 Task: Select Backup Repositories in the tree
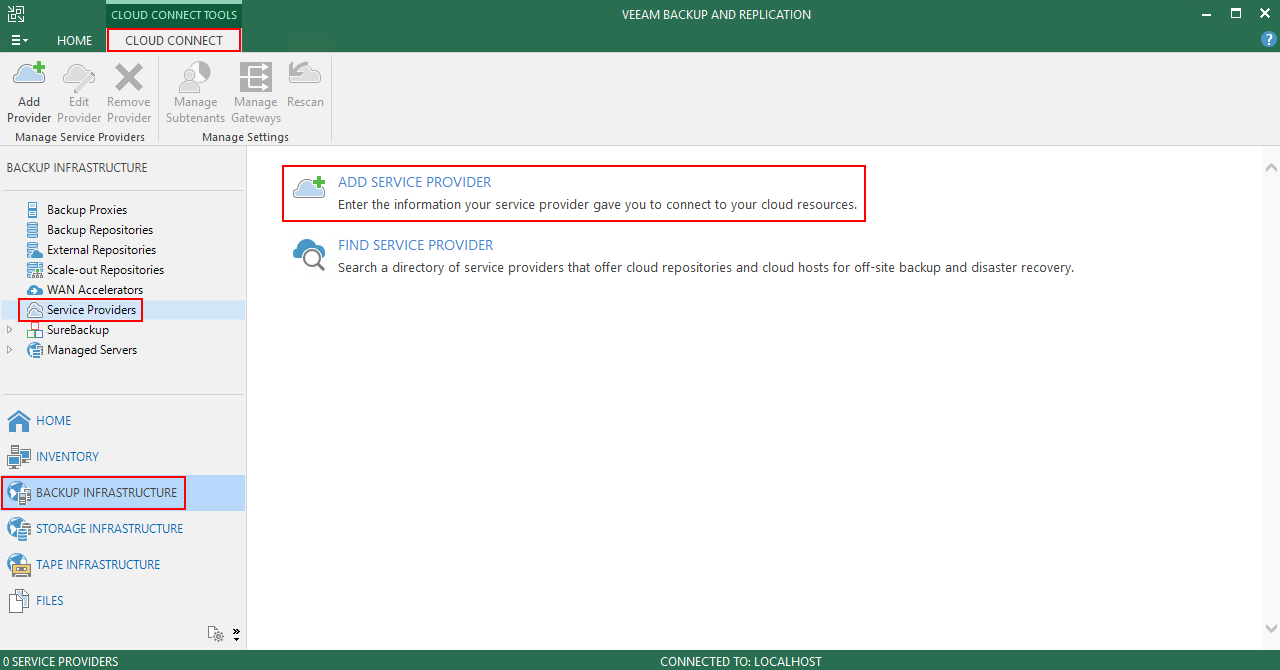[x=100, y=230]
